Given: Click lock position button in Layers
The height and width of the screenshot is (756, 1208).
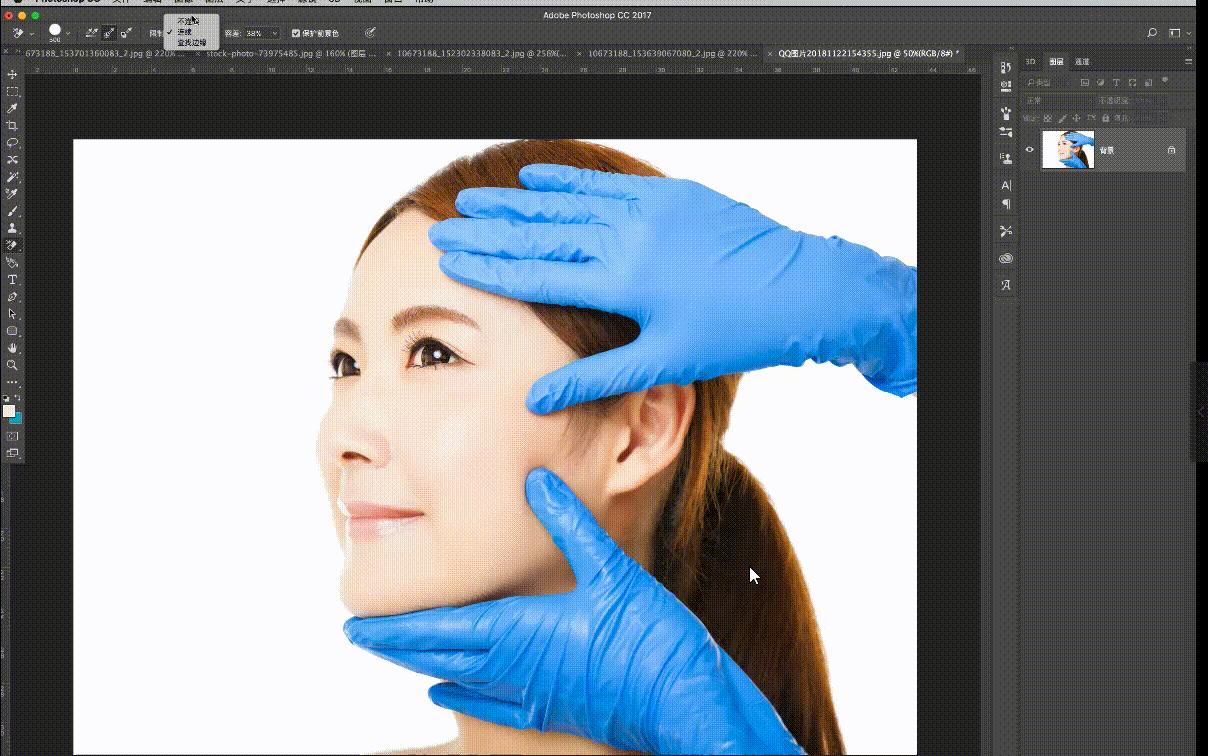Looking at the screenshot, I should point(1075,118).
